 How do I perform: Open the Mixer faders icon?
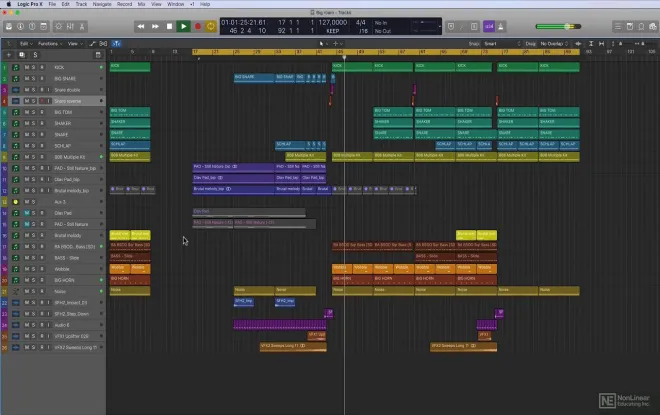[70, 27]
